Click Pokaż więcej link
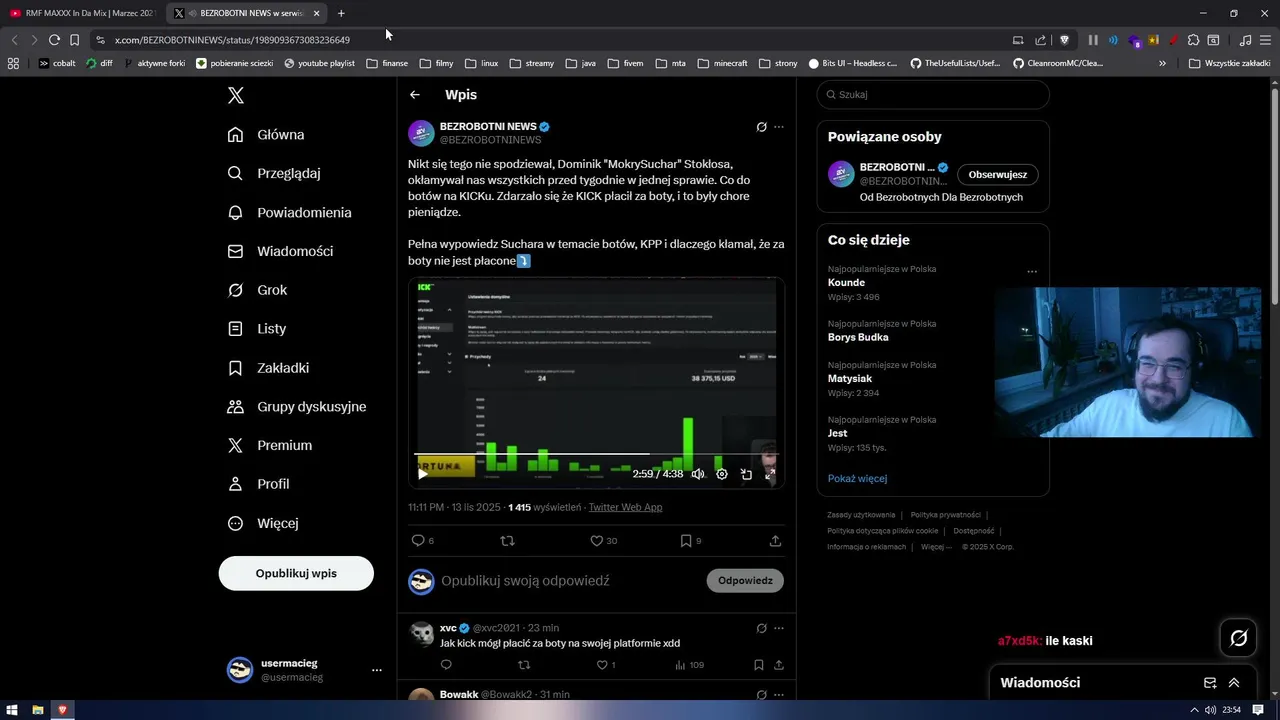This screenshot has width=1280, height=720. pos(857,478)
